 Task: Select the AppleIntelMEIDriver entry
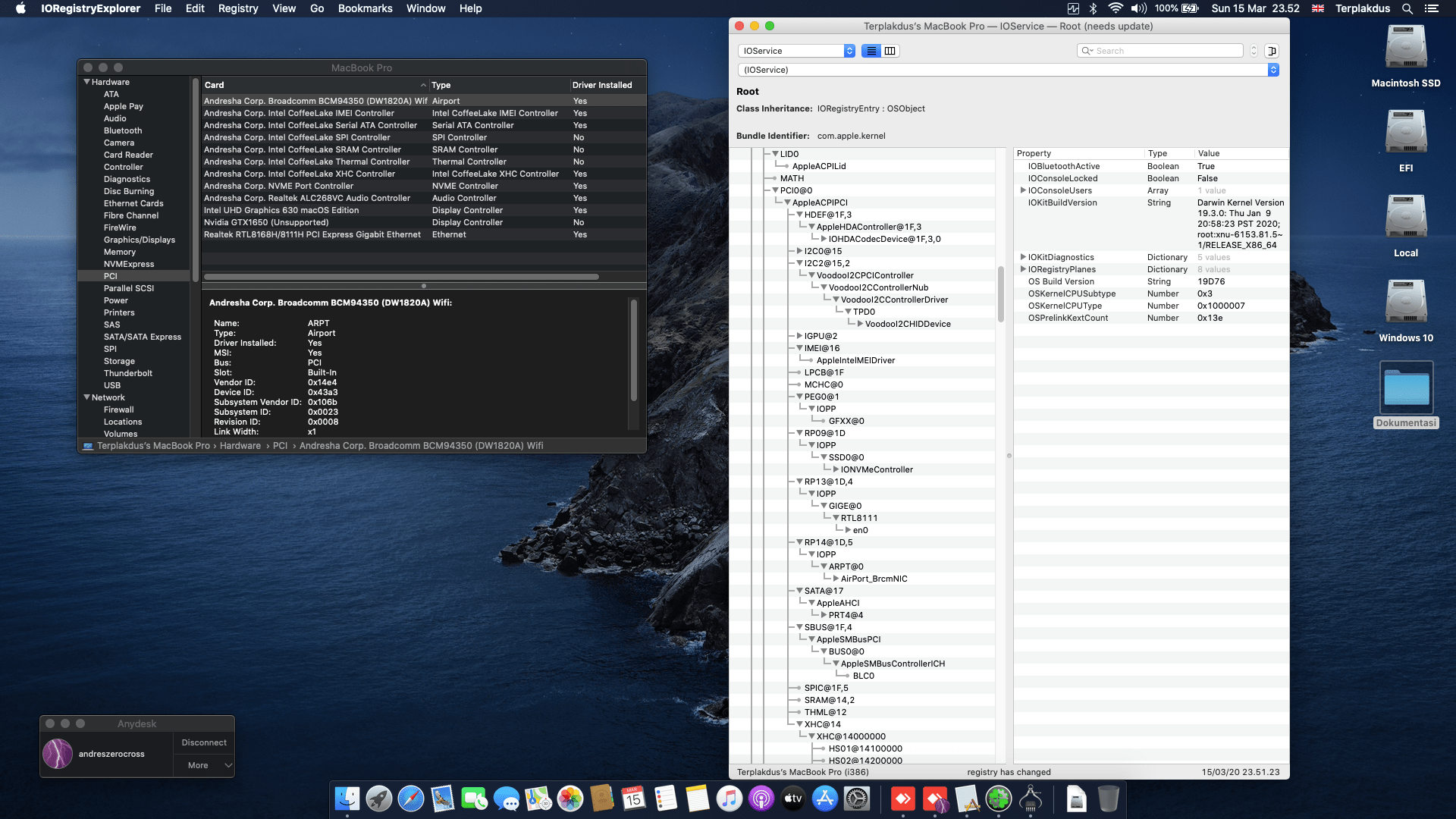(x=855, y=360)
